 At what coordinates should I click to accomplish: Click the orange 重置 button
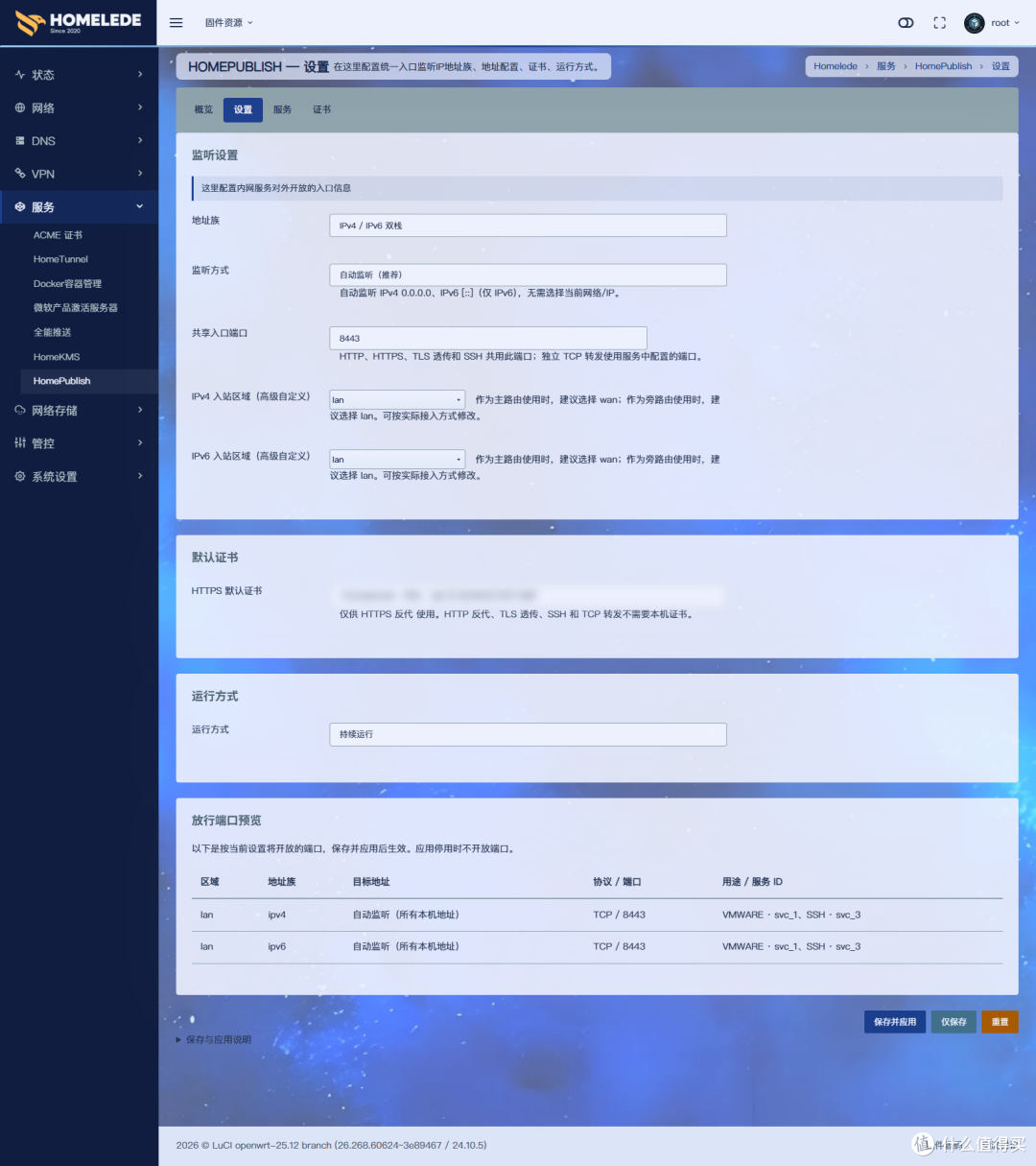pos(1000,1022)
